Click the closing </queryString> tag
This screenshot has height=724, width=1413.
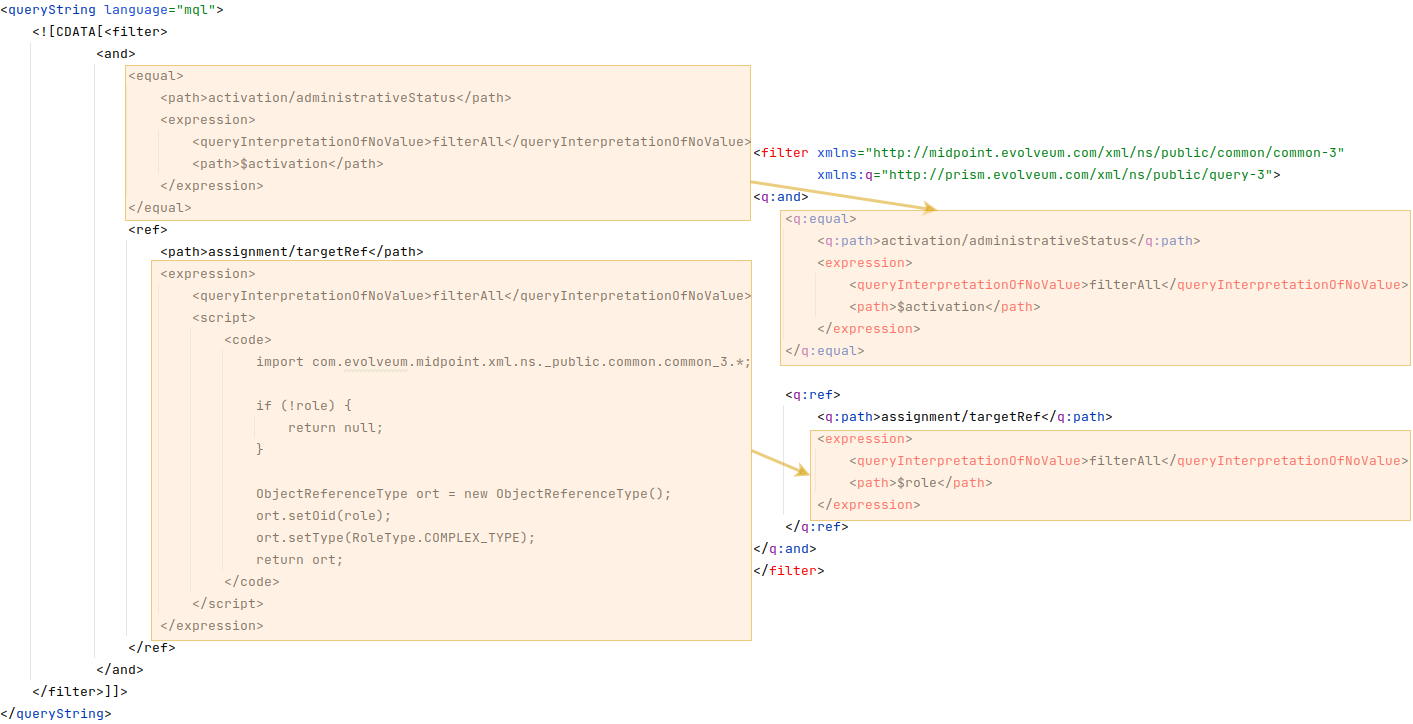click(x=56, y=714)
